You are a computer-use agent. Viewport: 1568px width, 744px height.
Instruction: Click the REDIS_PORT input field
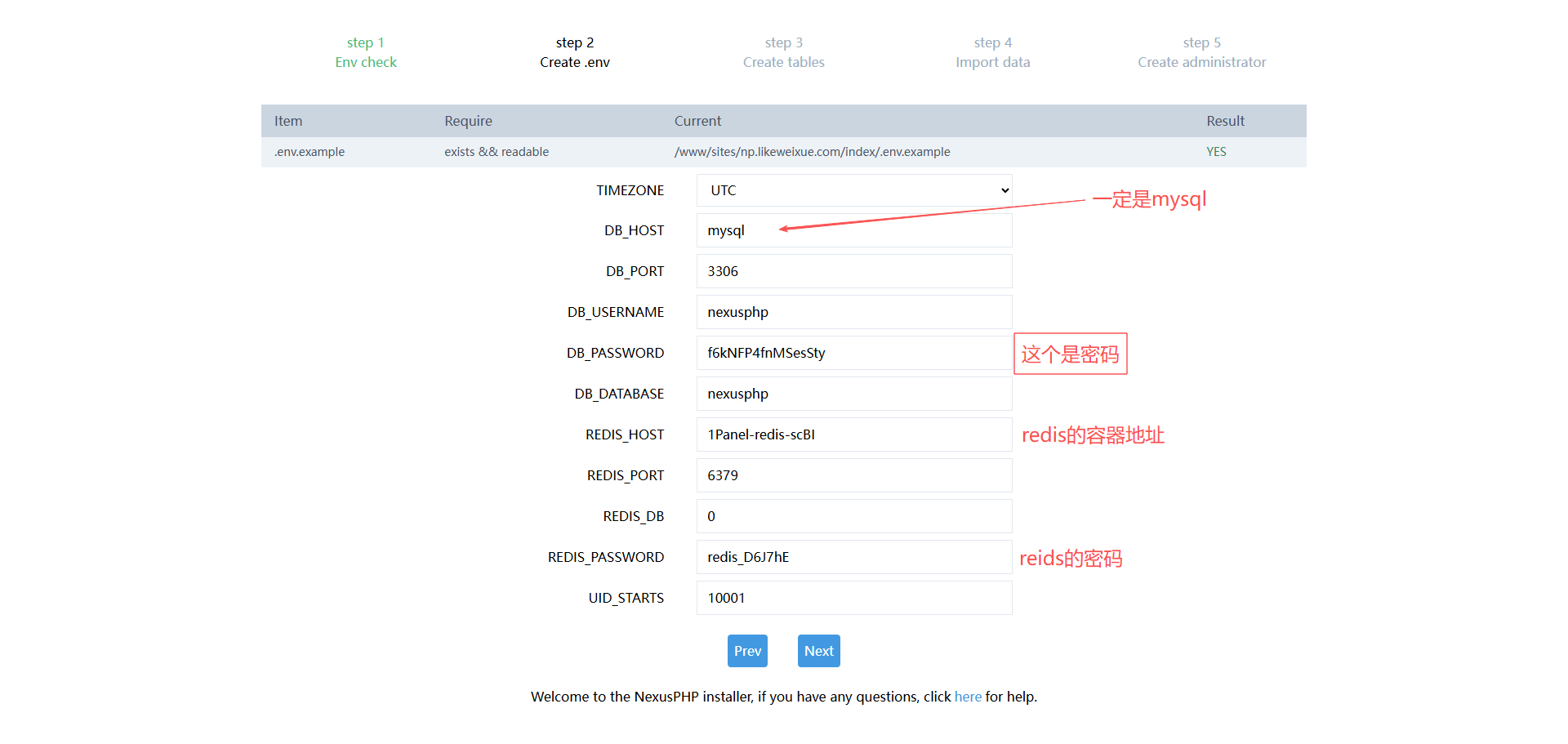(x=853, y=475)
